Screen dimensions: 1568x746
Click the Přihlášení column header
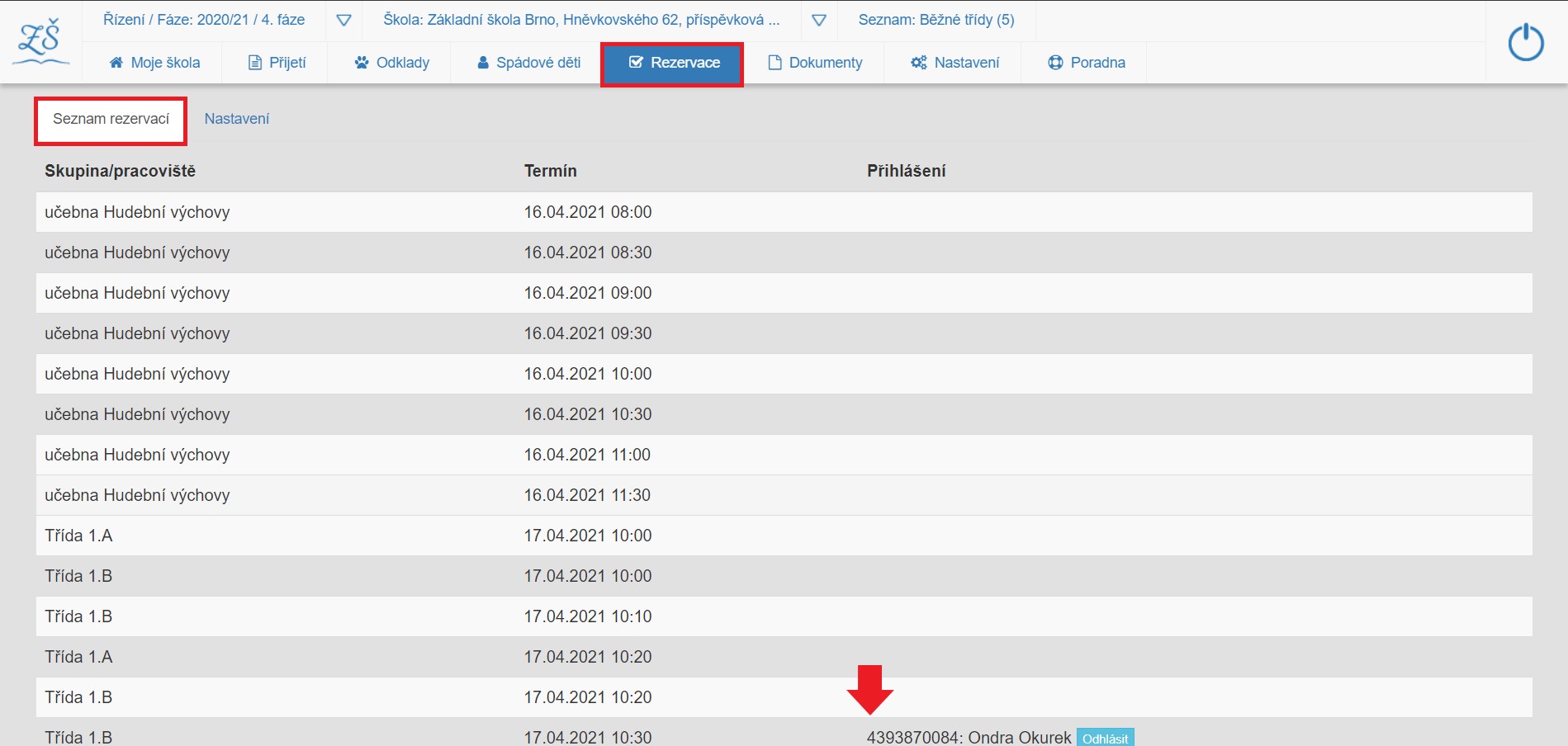point(906,171)
